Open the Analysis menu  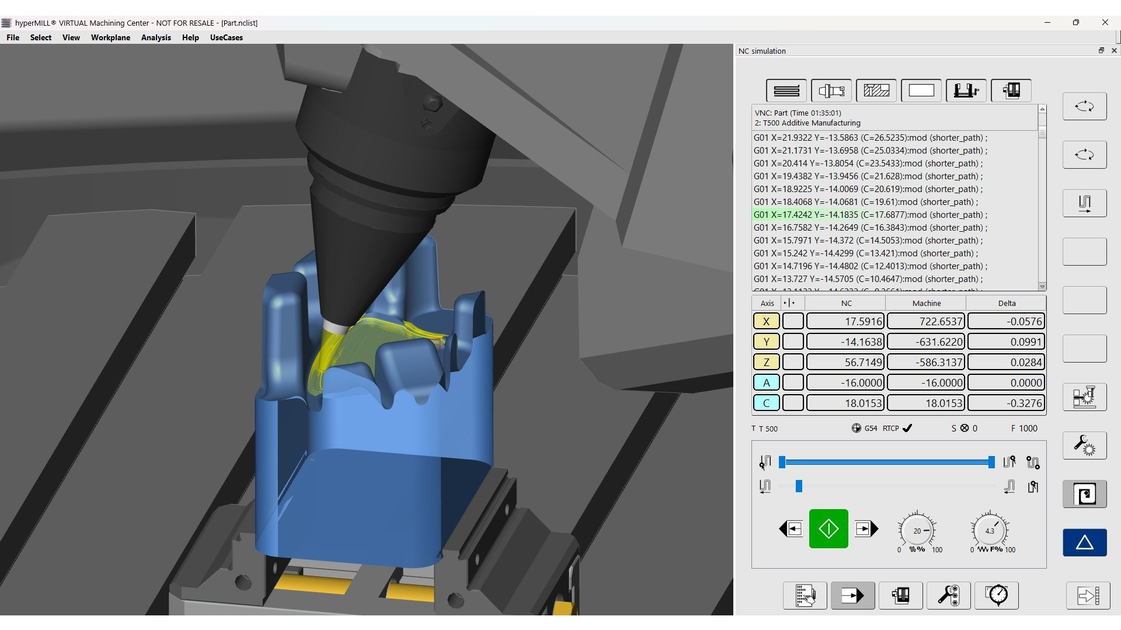point(156,38)
